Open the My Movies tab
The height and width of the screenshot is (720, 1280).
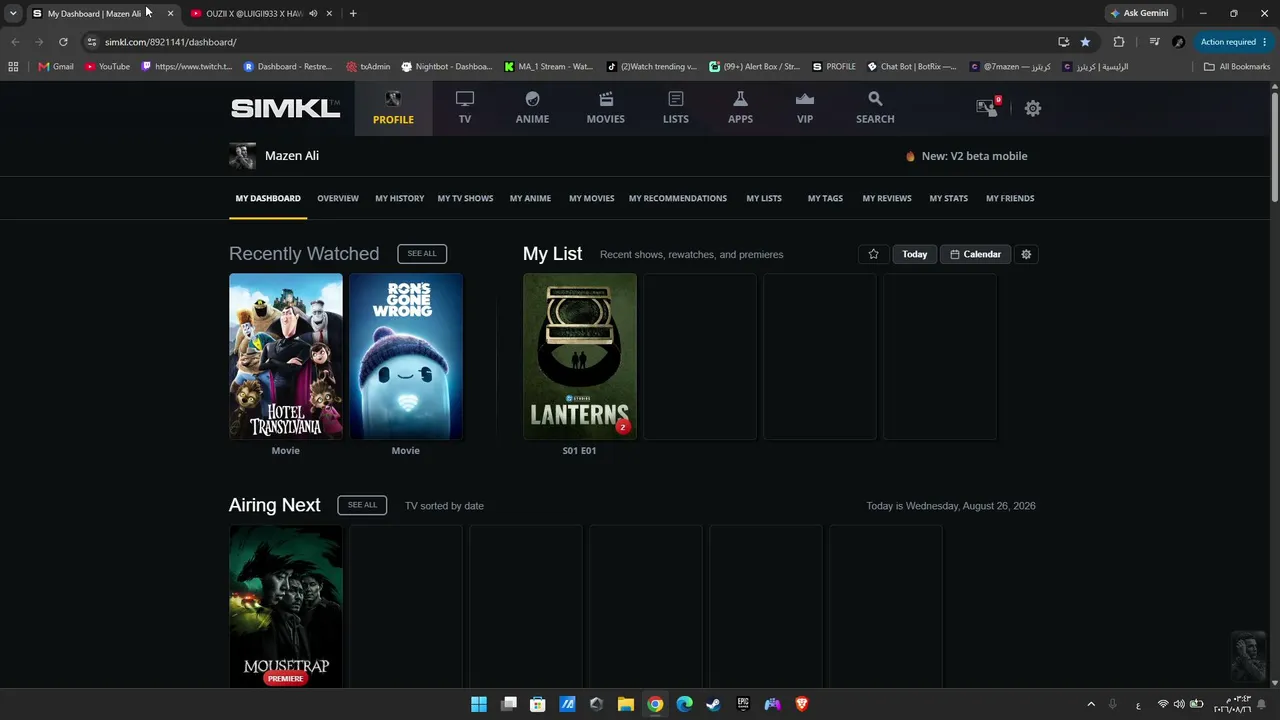click(592, 198)
